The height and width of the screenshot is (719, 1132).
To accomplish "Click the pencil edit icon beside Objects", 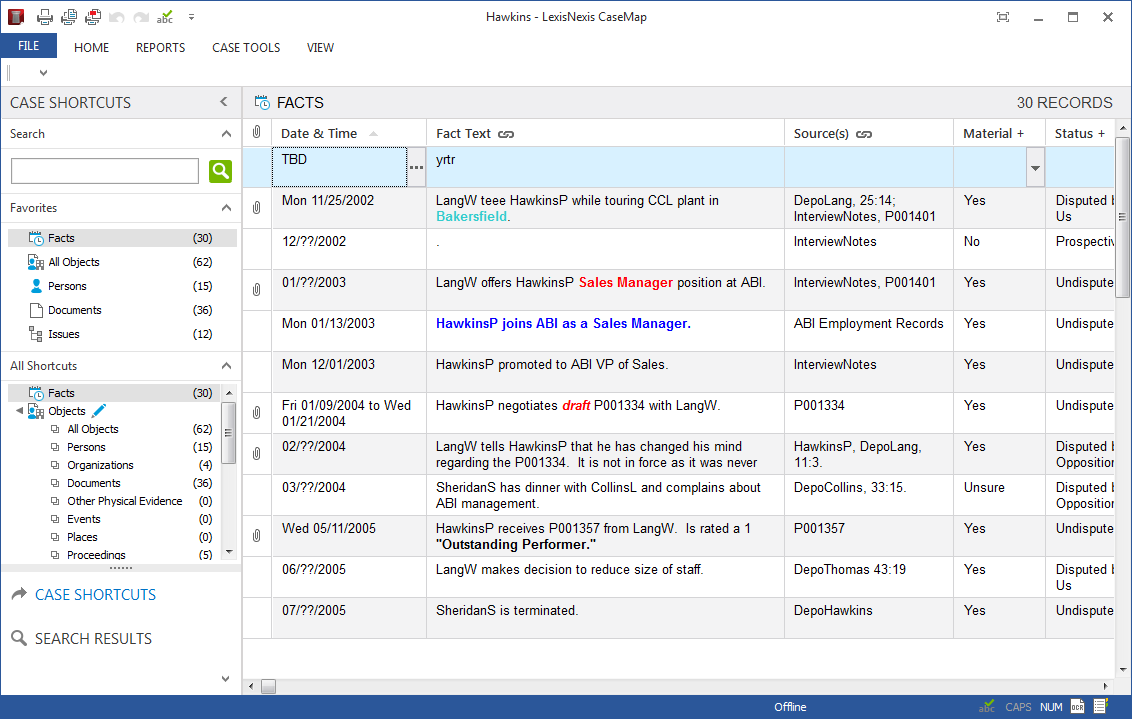I will point(99,410).
